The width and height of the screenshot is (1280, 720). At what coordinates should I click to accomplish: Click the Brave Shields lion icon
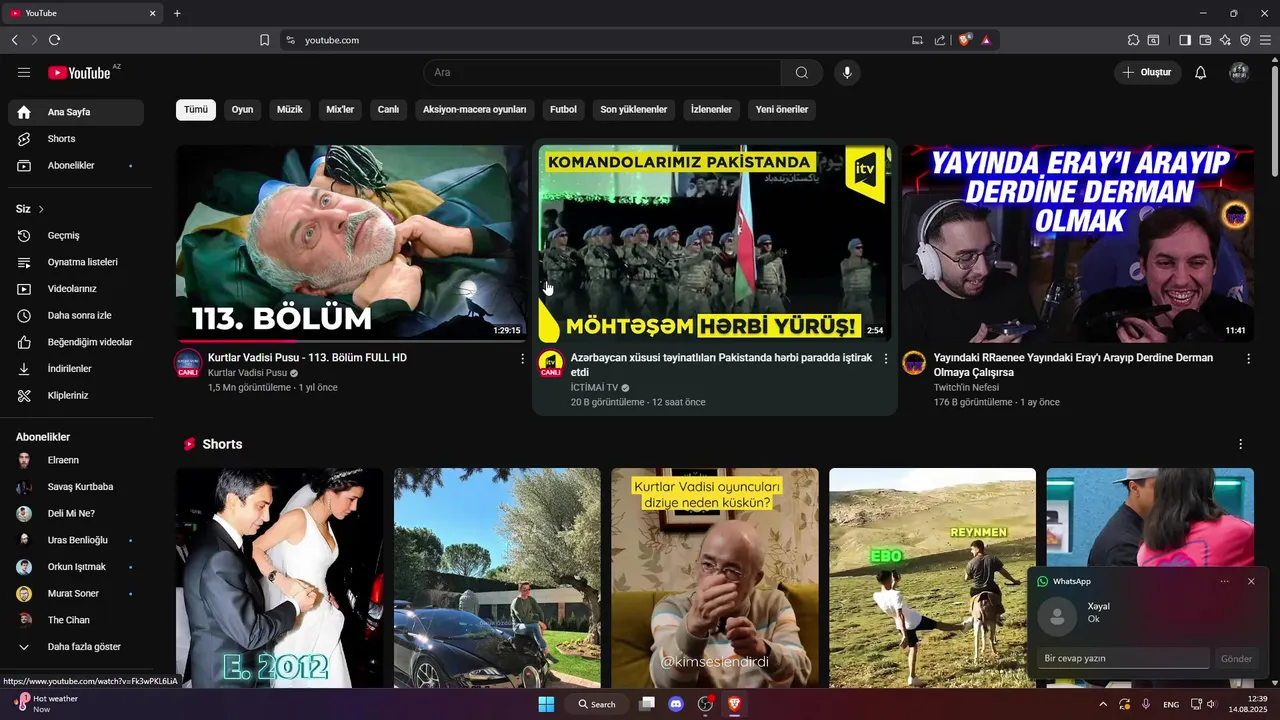pos(964,40)
